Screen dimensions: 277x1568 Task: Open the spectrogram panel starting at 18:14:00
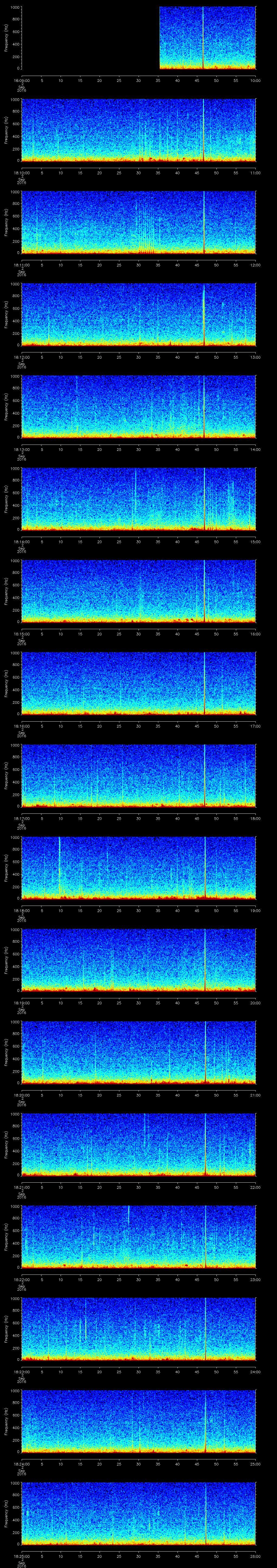point(139,499)
